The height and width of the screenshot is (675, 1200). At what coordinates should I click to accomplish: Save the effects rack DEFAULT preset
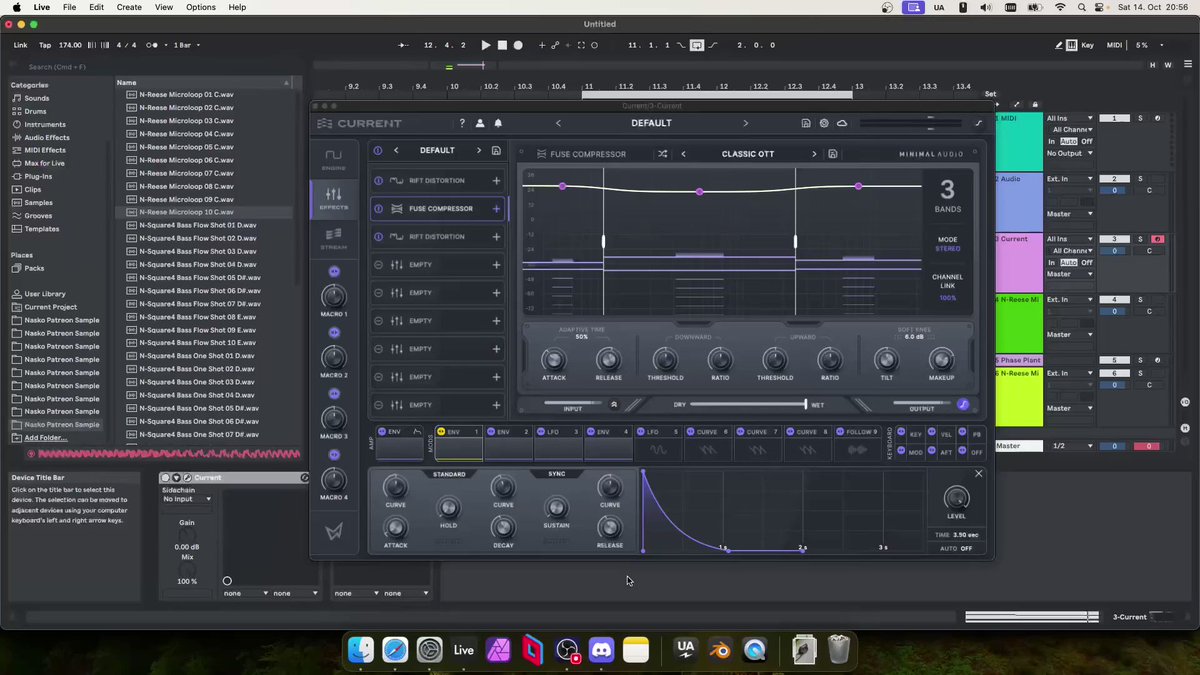495,150
